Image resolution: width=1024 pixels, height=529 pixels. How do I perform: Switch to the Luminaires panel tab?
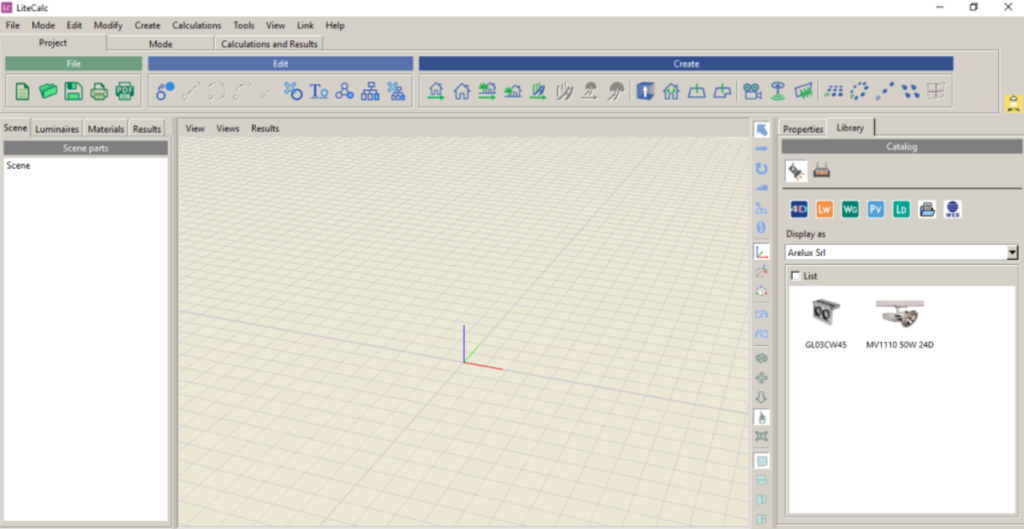(57, 129)
